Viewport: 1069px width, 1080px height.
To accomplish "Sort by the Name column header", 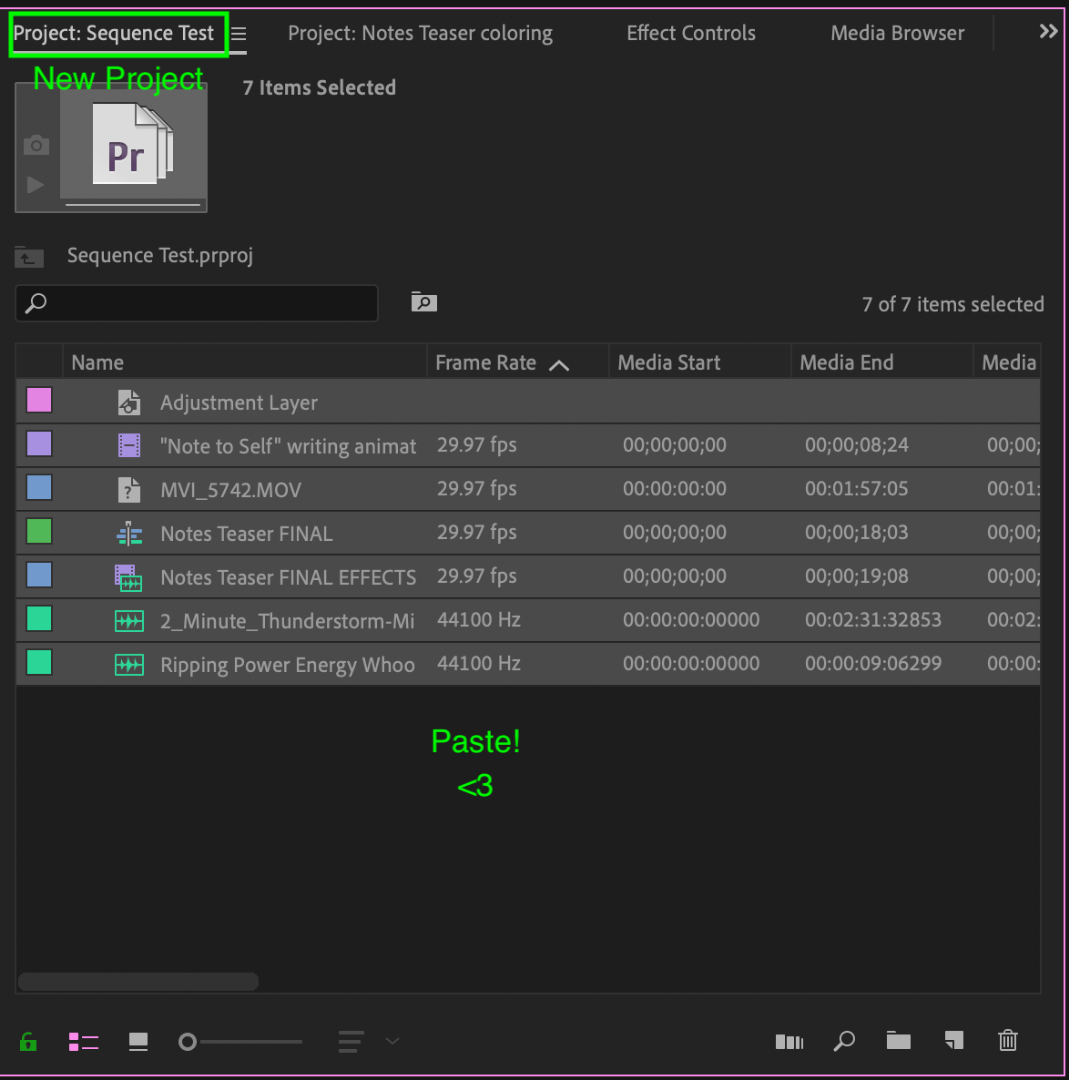I will (x=98, y=362).
